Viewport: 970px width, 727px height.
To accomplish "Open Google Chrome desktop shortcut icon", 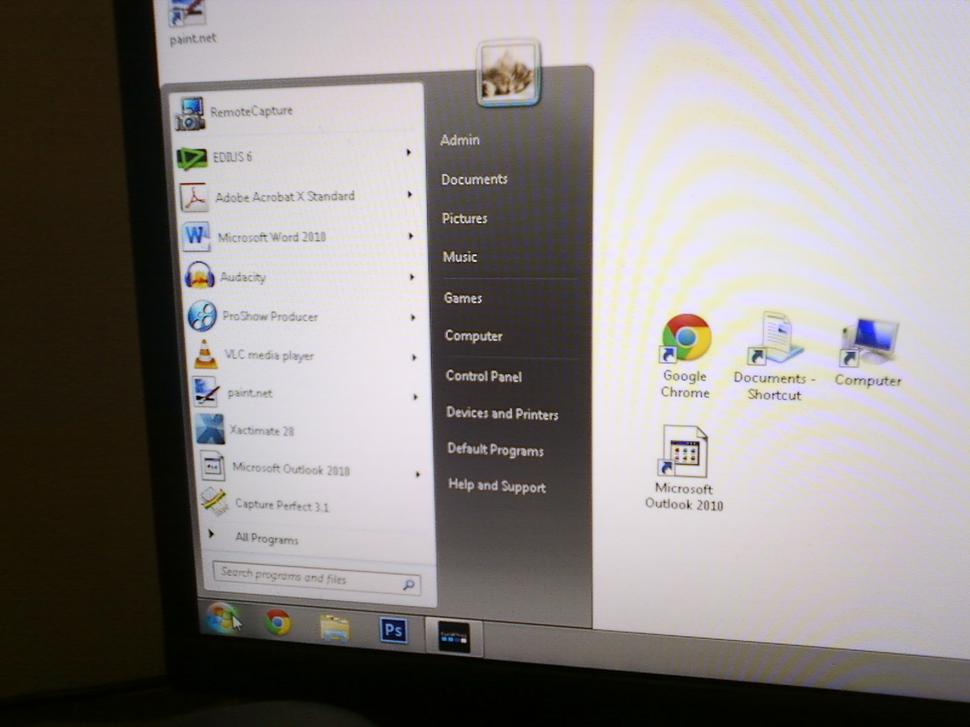I will [x=686, y=340].
